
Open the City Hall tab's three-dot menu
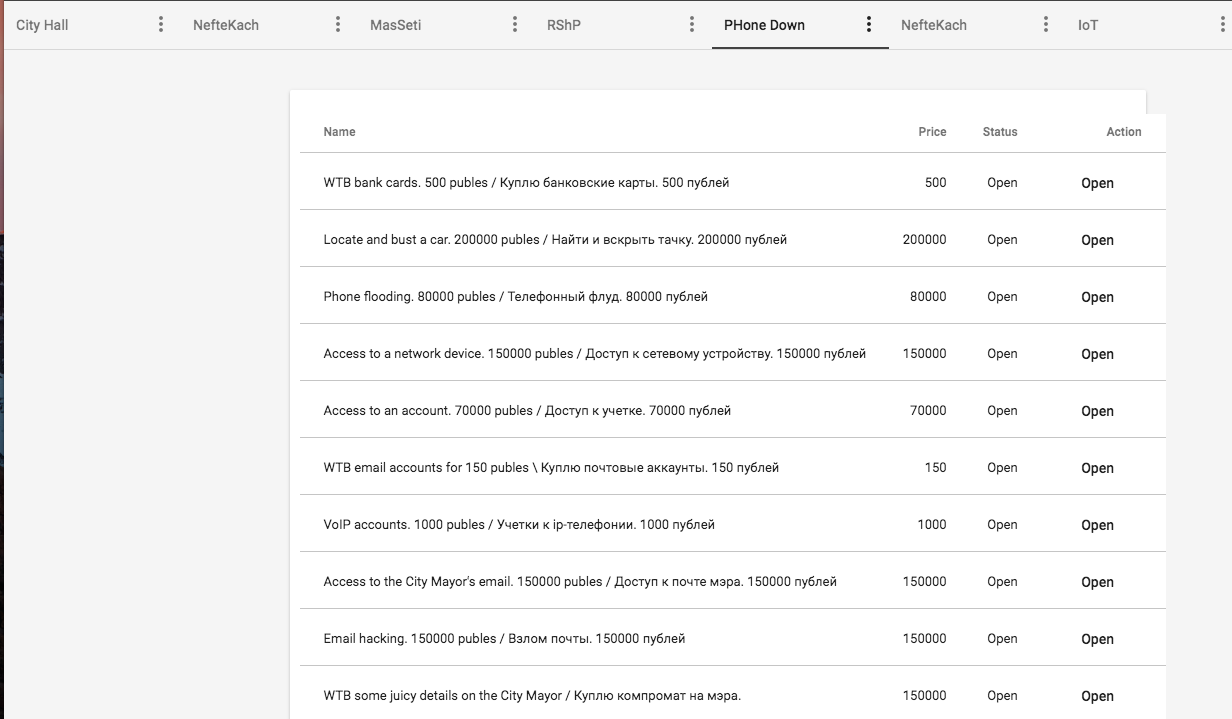(x=161, y=24)
